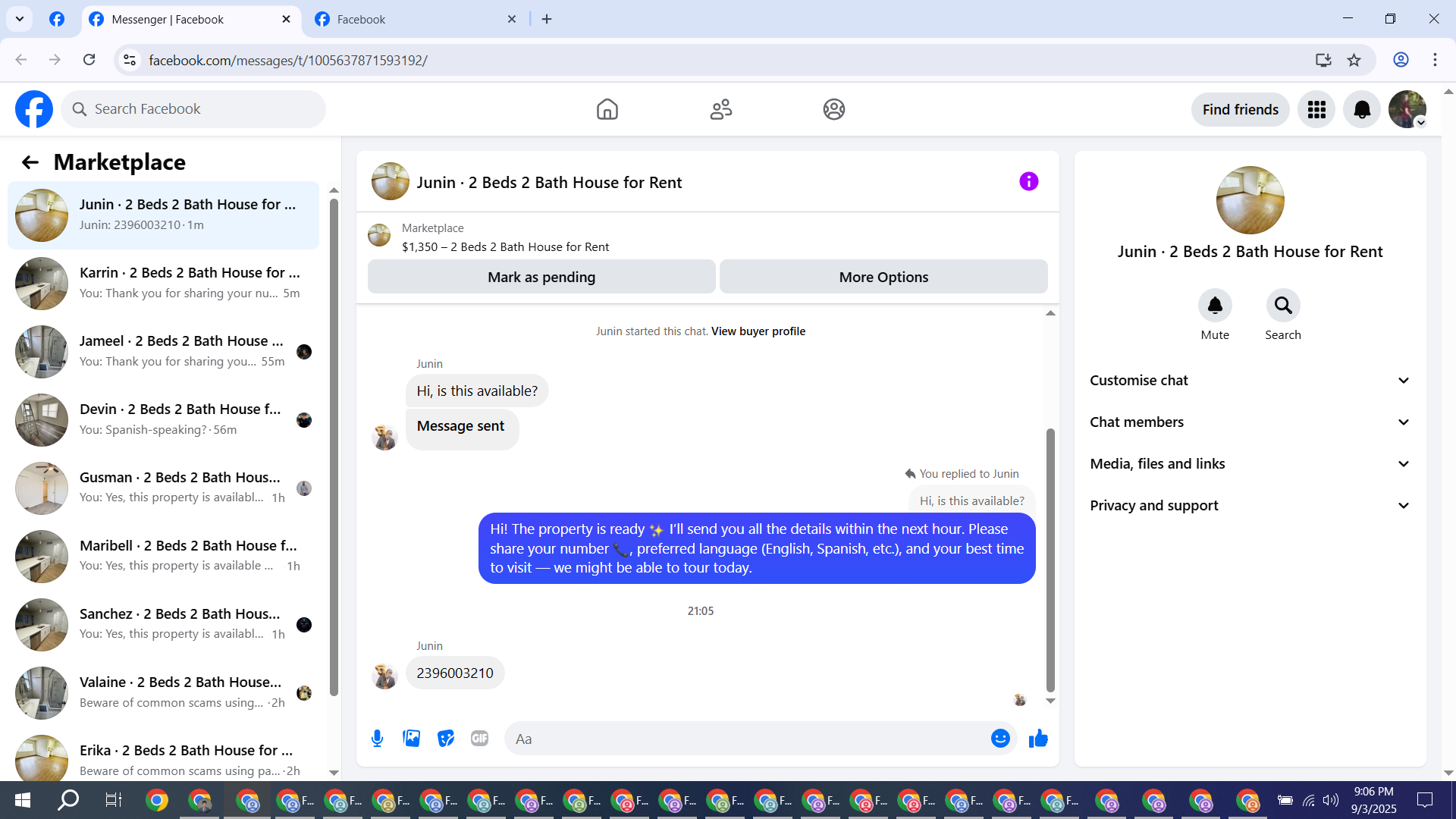Choose a sticker icon
1456x819 pixels.
446,739
